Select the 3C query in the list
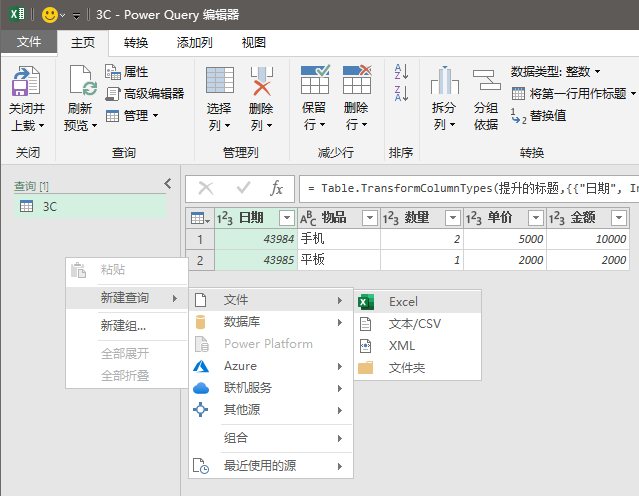 coord(90,206)
